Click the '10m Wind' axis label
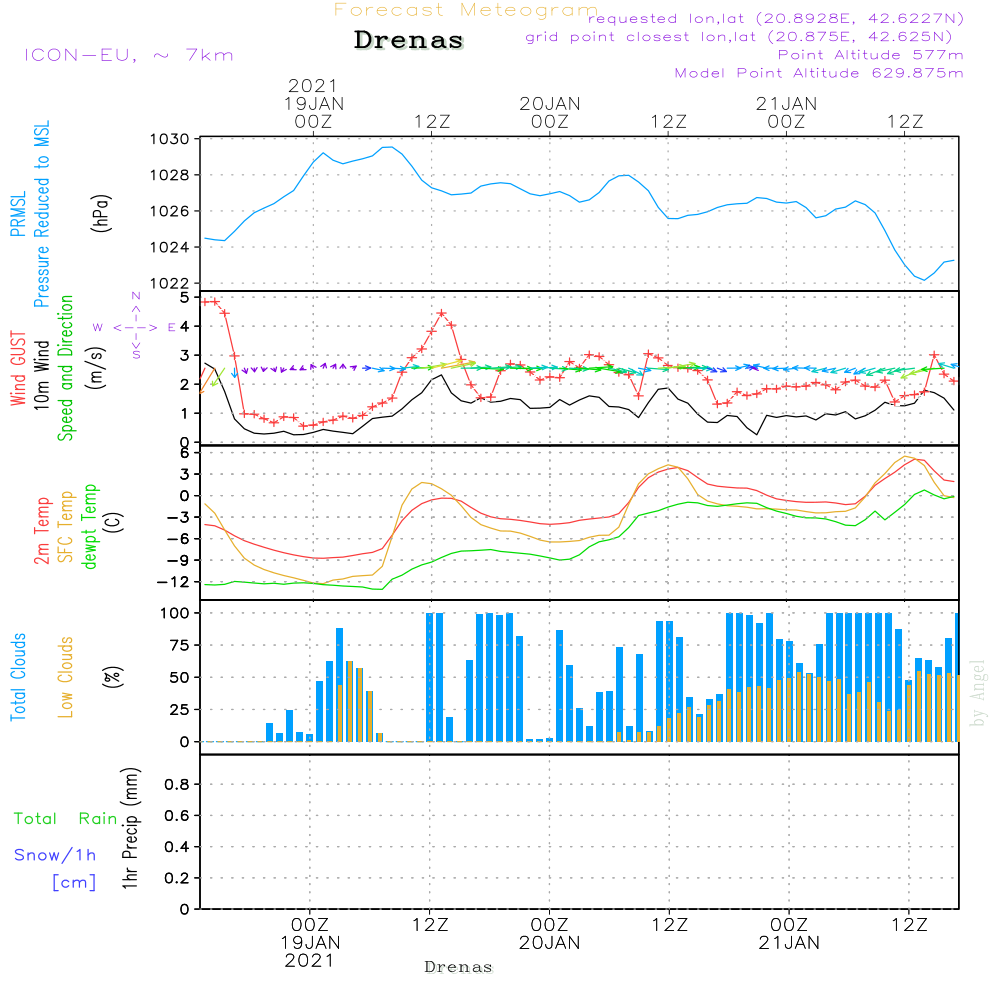 click(x=41, y=375)
